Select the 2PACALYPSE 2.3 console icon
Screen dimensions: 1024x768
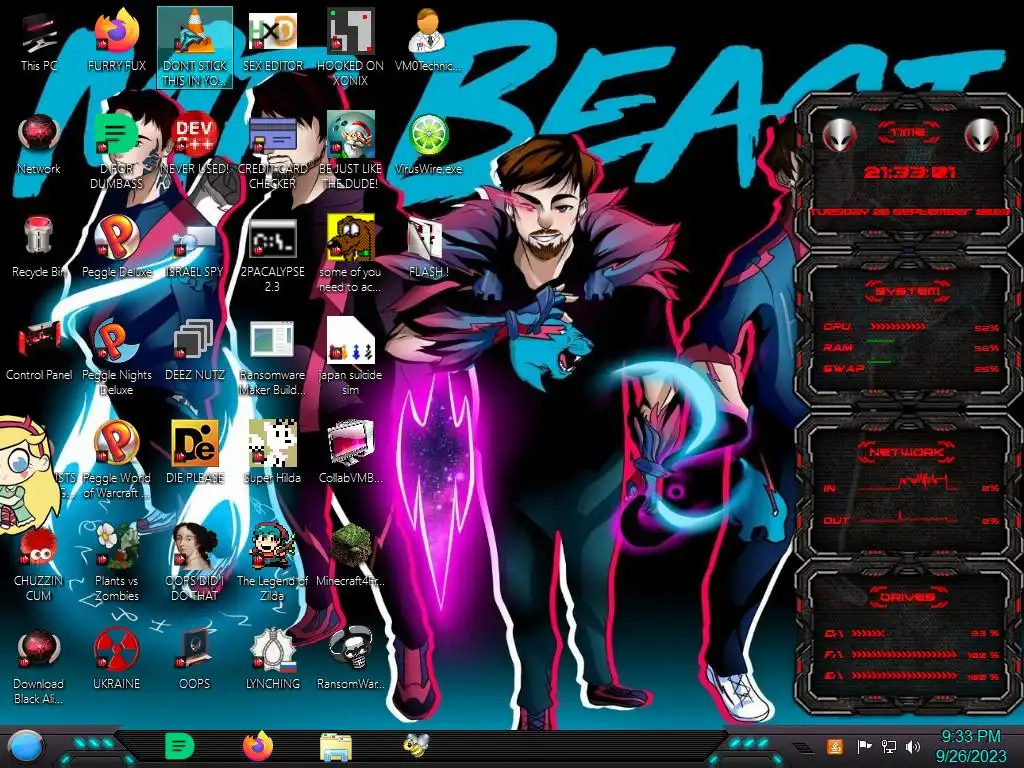[272, 255]
